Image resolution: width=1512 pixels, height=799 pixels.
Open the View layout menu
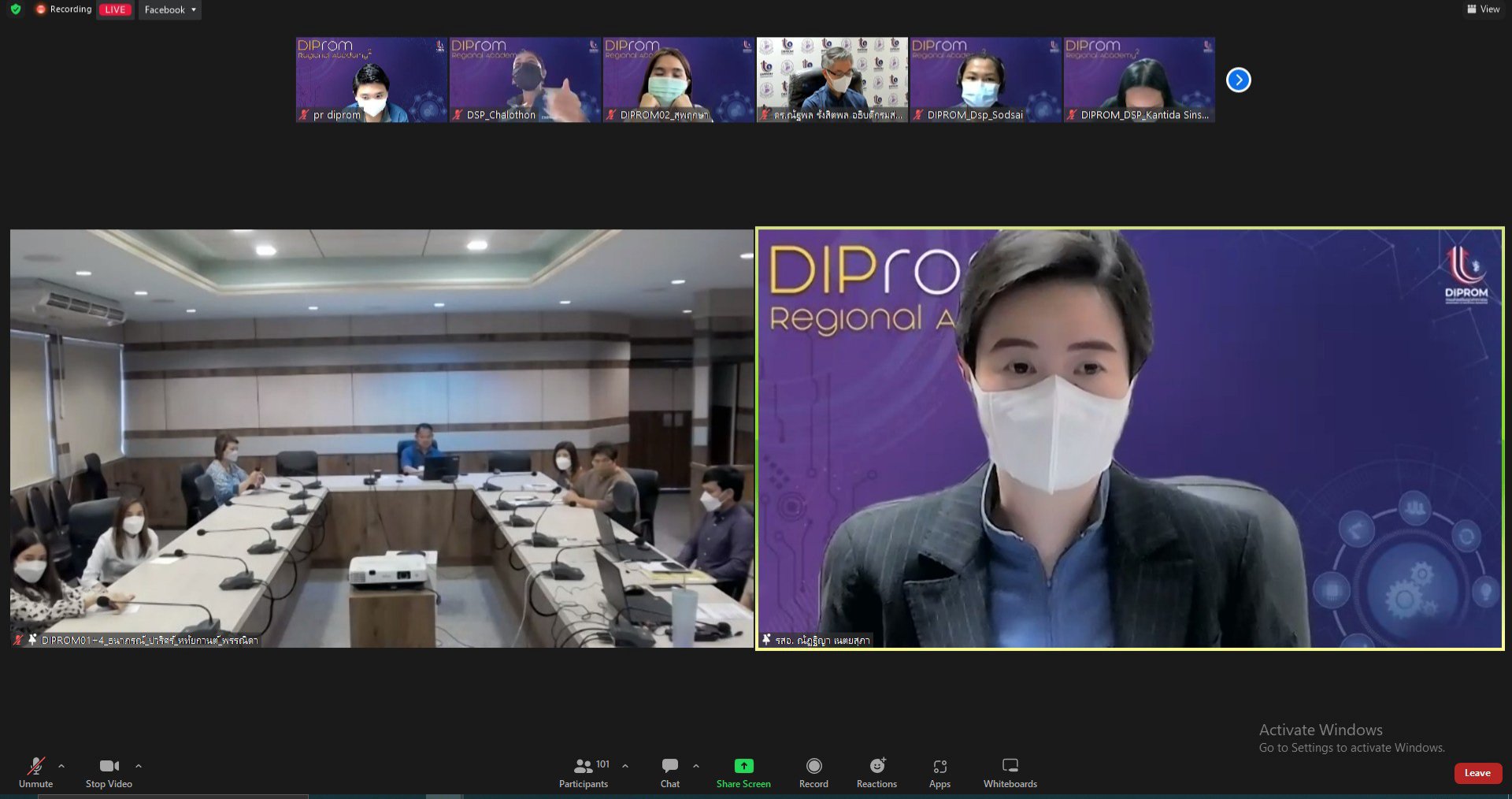point(1483,9)
